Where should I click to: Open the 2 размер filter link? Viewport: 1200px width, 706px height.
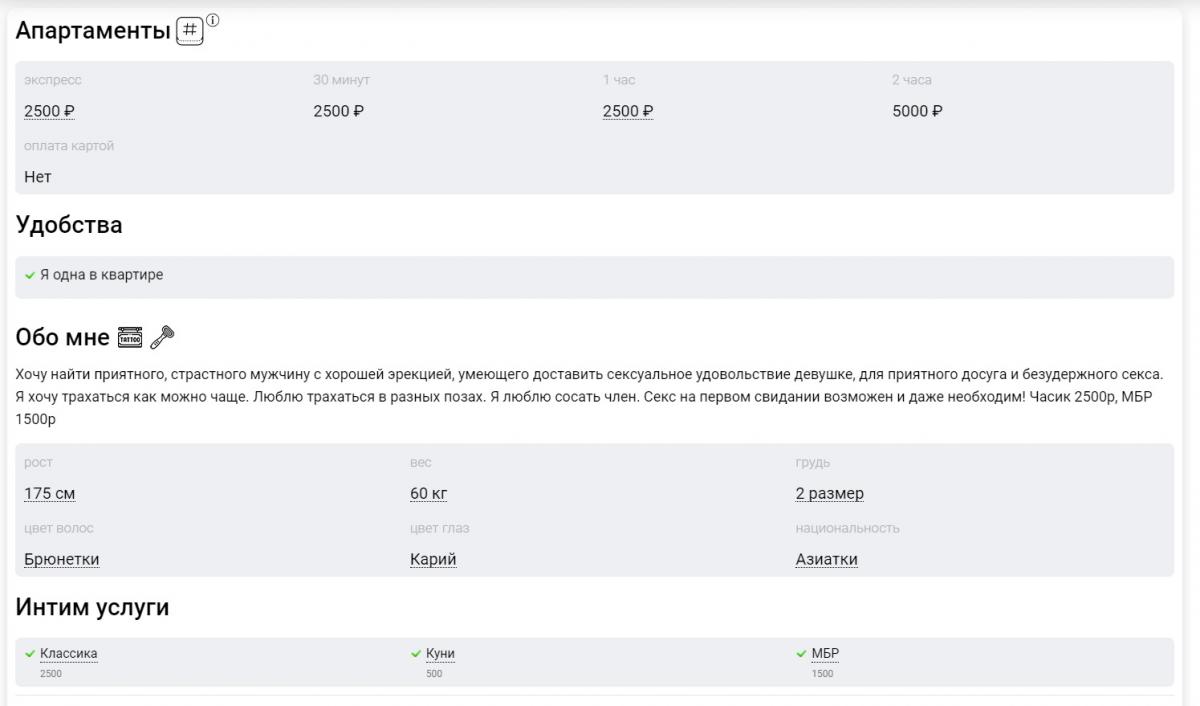[829, 494]
